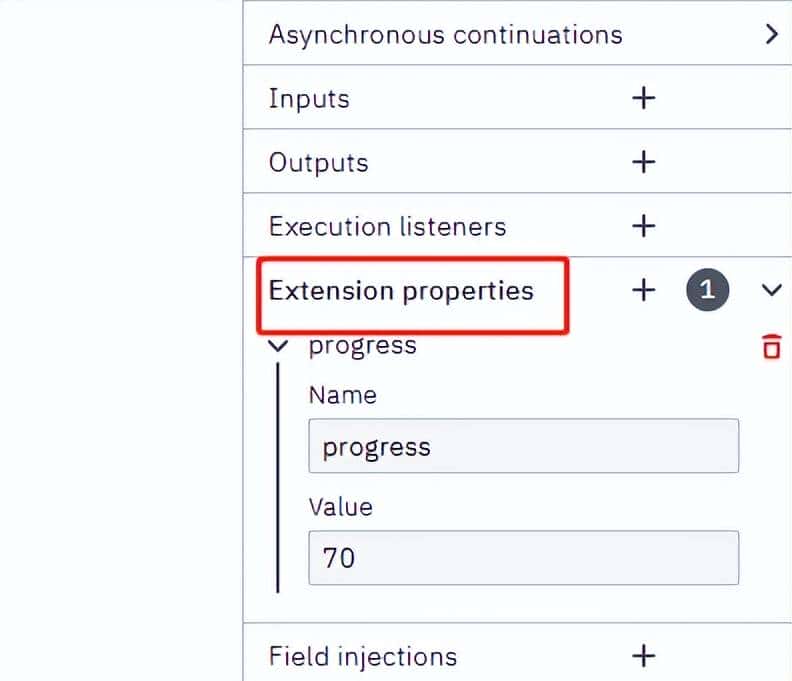Click the Name label above the field
Viewport: 792px width, 681px height.
pyautogui.click(x=342, y=395)
